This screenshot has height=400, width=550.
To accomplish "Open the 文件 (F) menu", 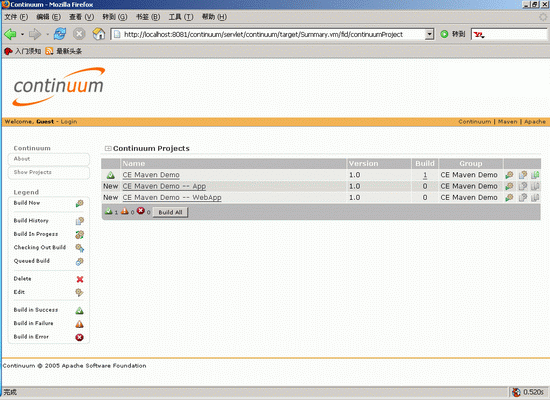I will click(x=16, y=17).
